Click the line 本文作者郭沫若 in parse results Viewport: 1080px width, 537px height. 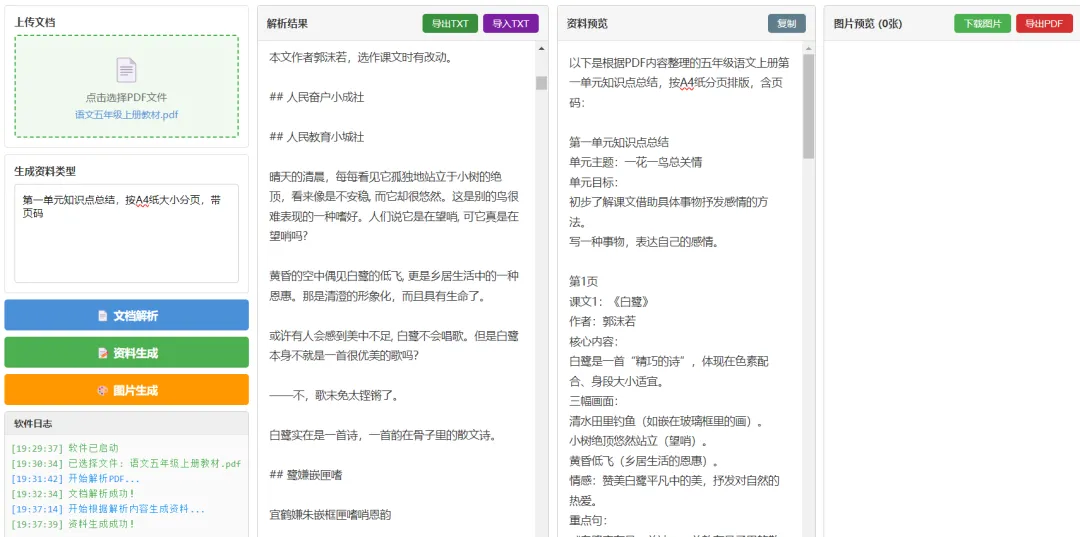[361, 57]
